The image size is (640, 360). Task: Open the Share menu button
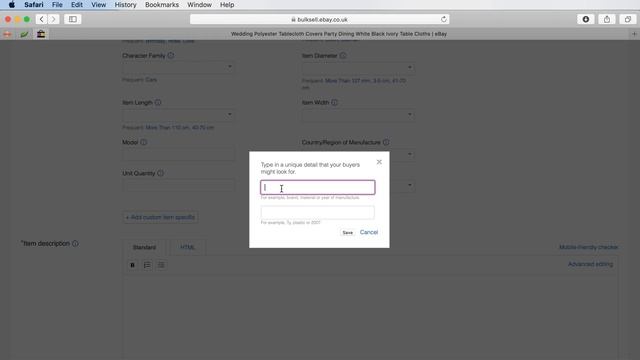(607, 19)
